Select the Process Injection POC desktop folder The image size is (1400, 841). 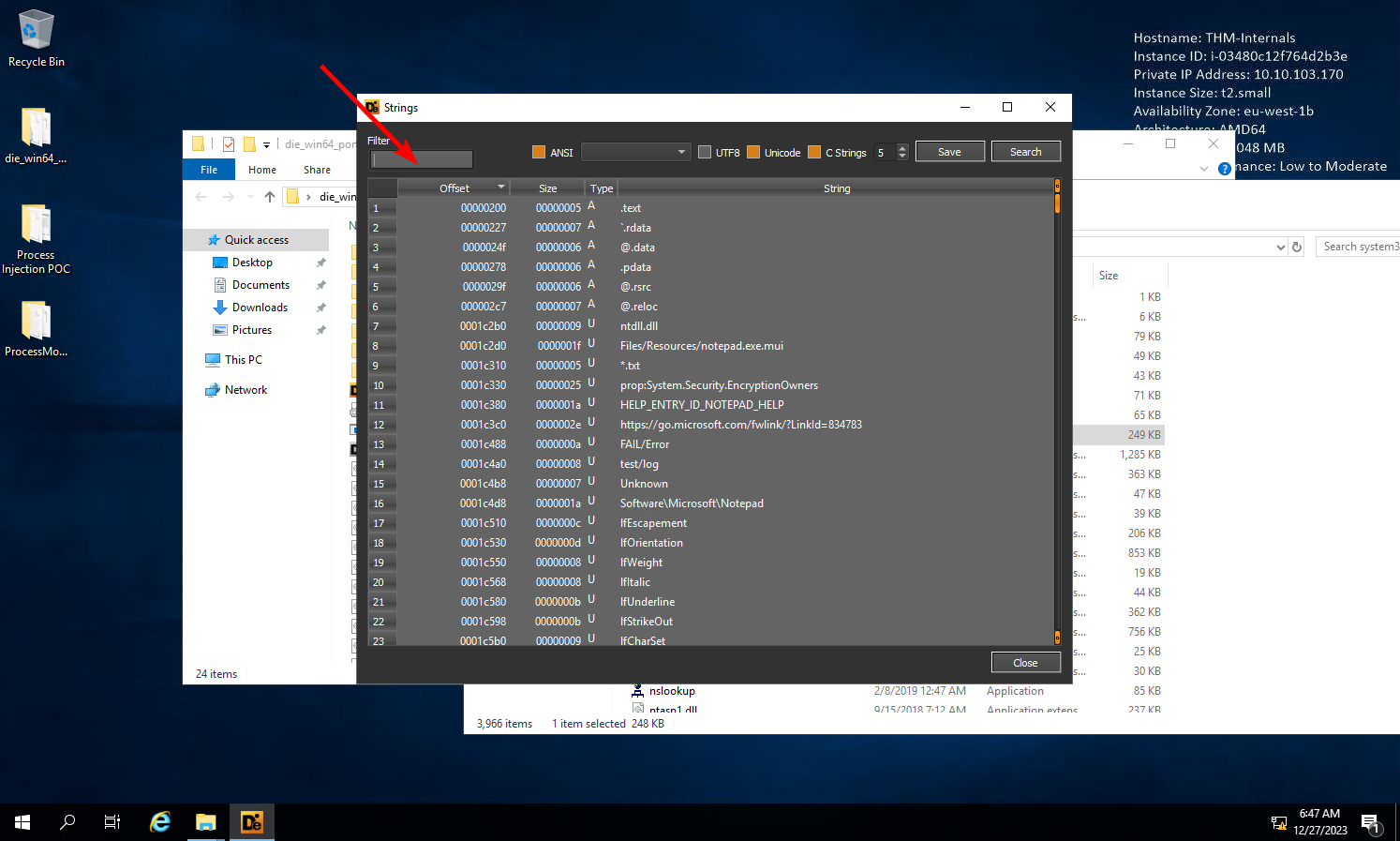pyautogui.click(x=36, y=239)
